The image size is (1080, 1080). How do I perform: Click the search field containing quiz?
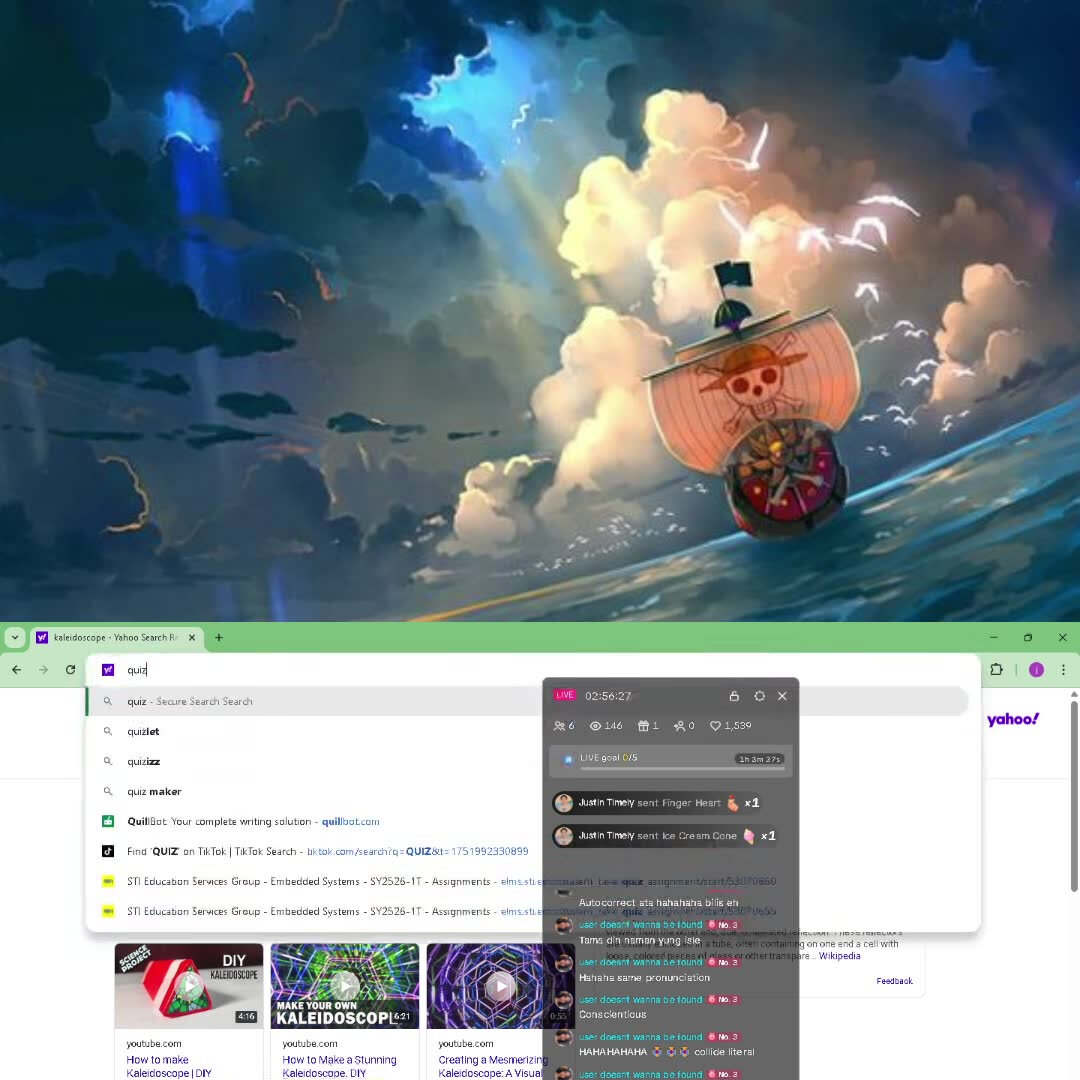tap(300, 670)
